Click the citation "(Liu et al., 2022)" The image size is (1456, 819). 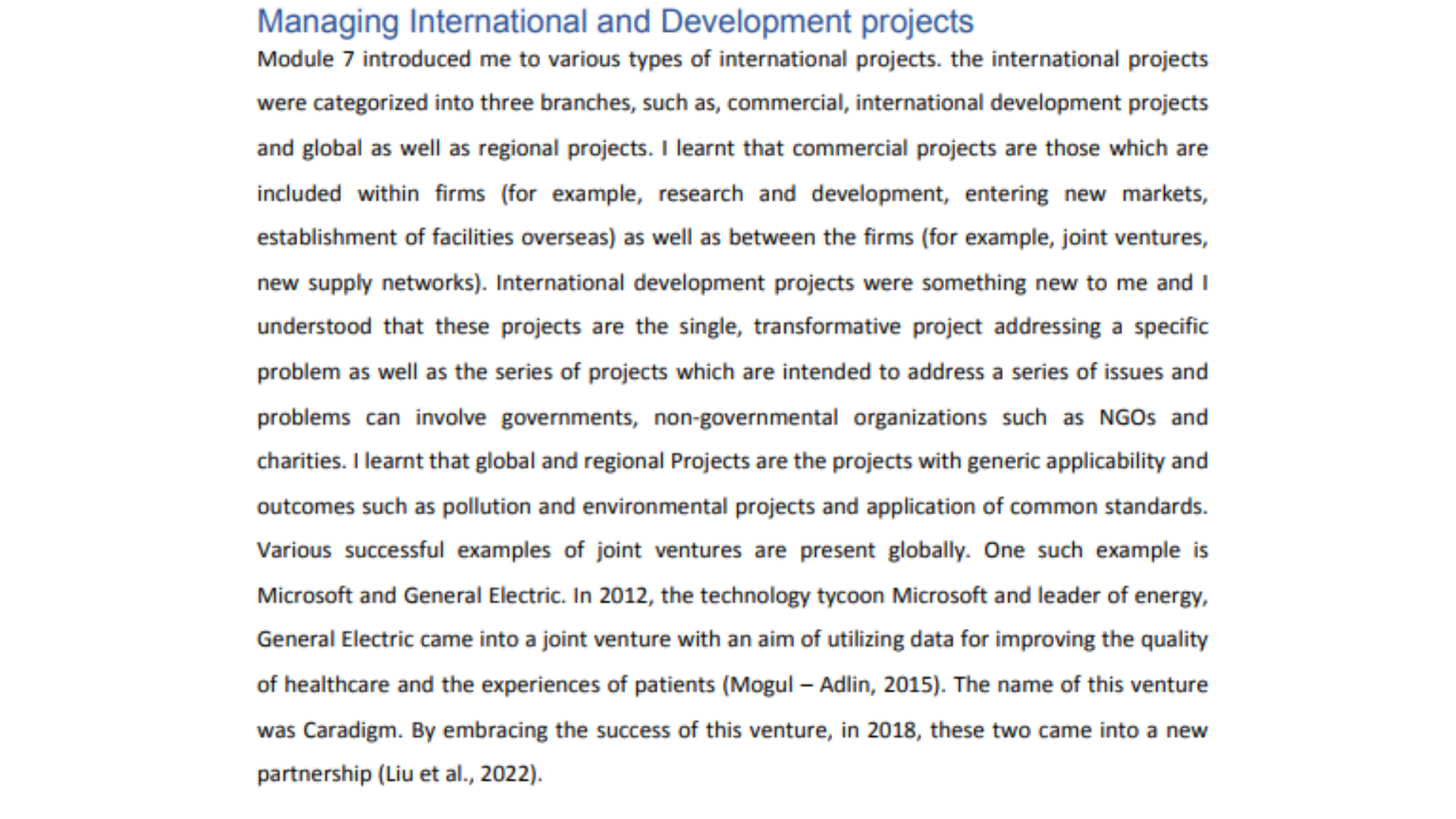coord(460,774)
